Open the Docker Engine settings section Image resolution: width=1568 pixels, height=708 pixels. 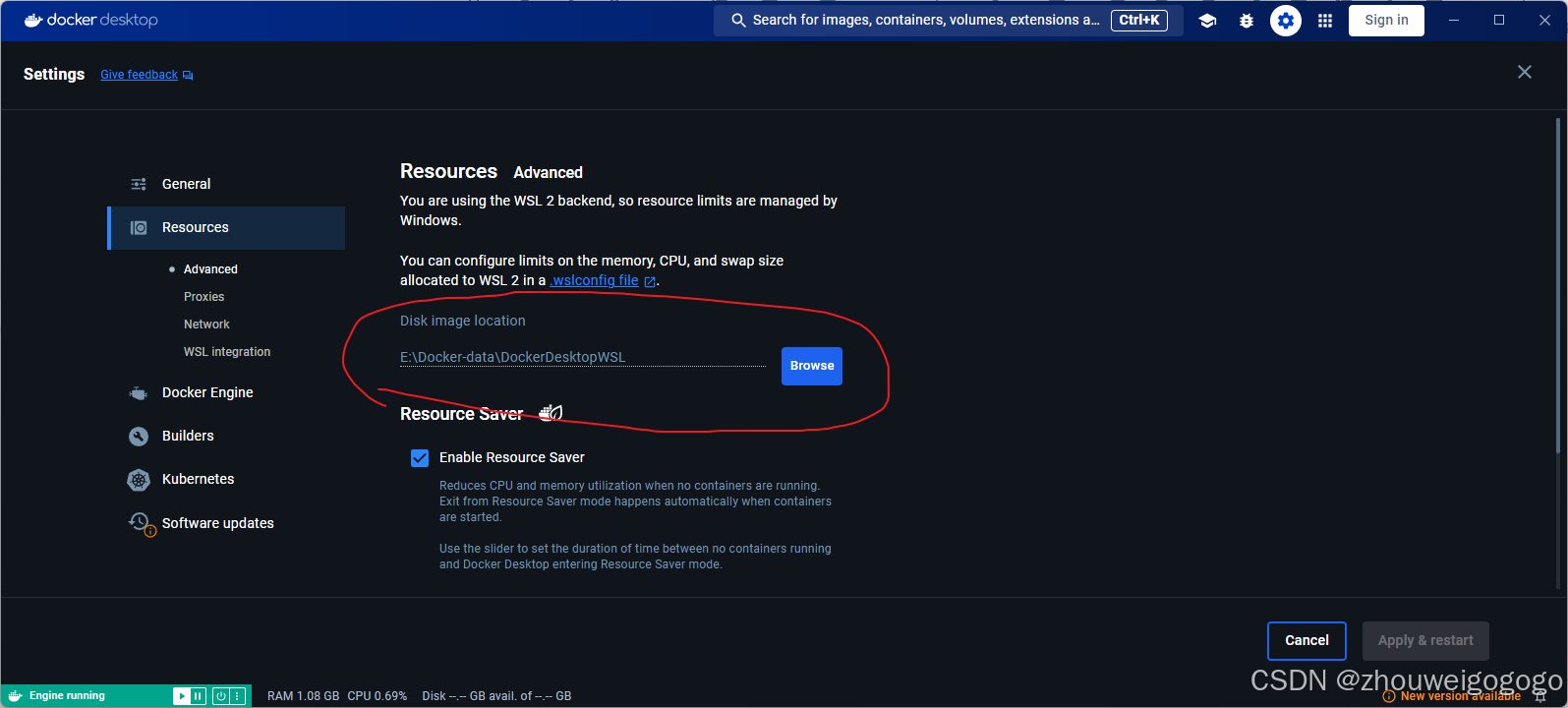[x=226, y=392]
